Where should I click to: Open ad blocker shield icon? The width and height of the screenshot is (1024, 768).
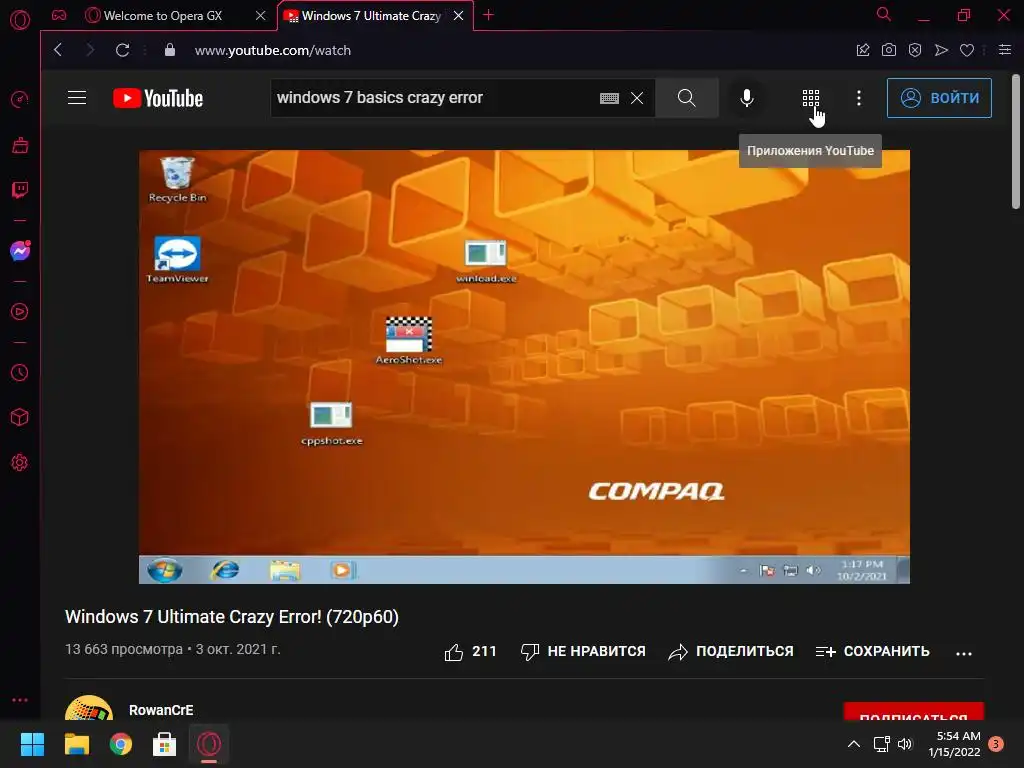tap(915, 50)
